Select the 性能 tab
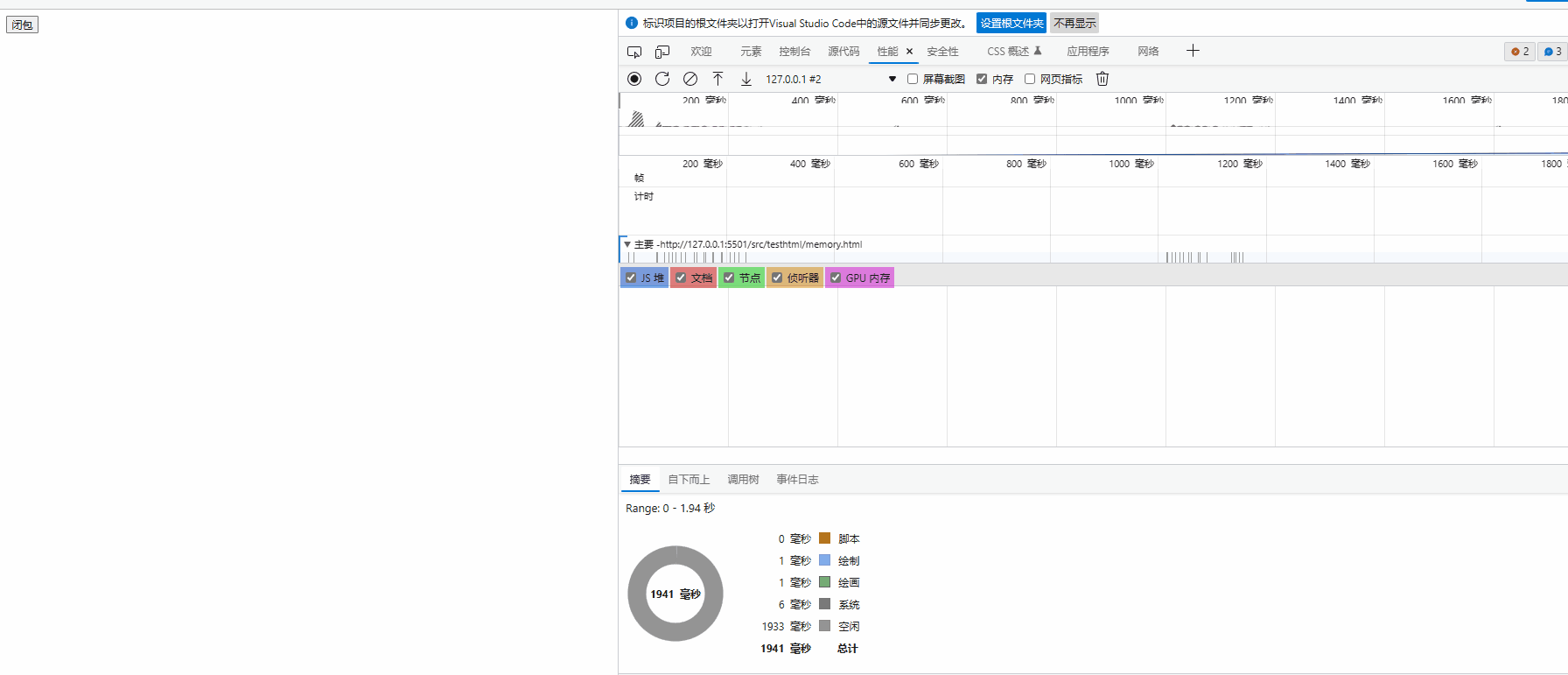The width and height of the screenshot is (1568, 675). (887, 52)
